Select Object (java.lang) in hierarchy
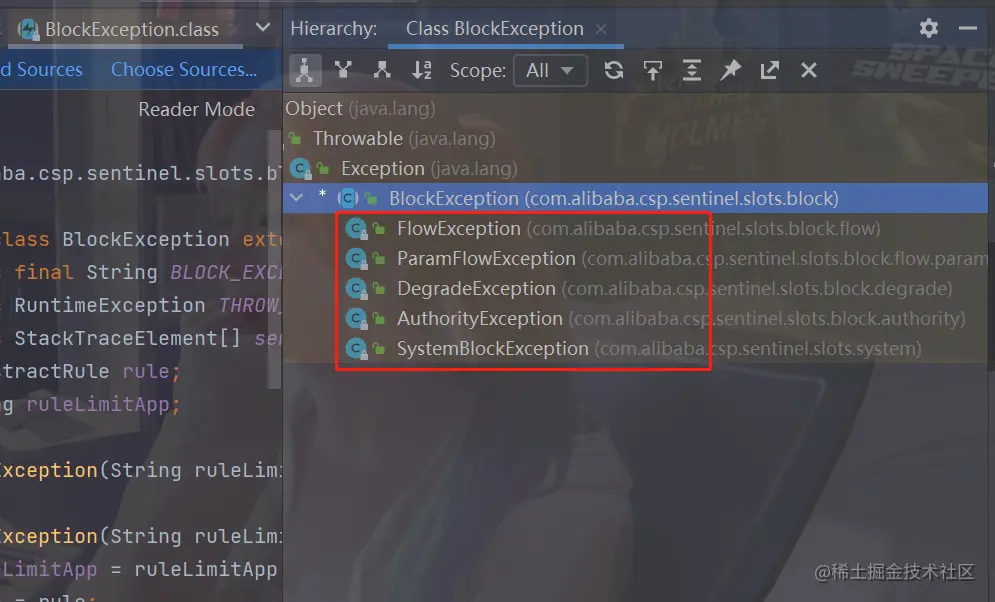Image resolution: width=995 pixels, height=602 pixels. [360, 108]
